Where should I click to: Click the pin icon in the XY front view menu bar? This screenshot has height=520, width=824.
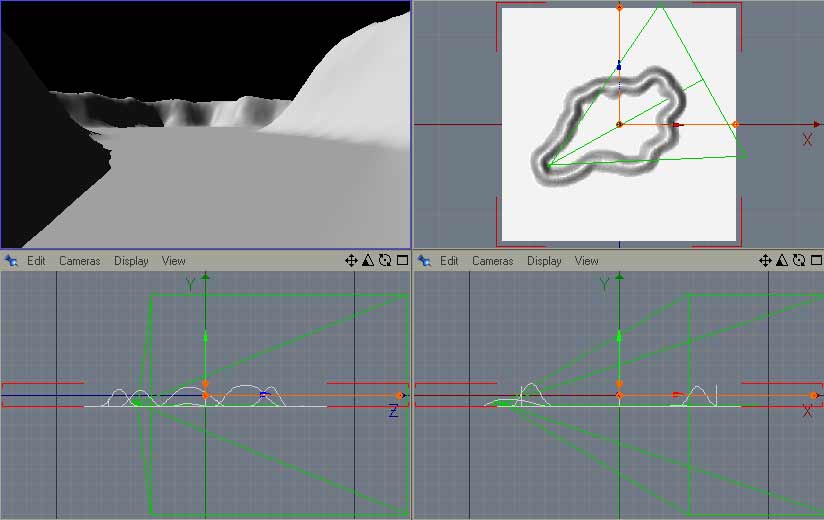pyautogui.click(x=424, y=261)
